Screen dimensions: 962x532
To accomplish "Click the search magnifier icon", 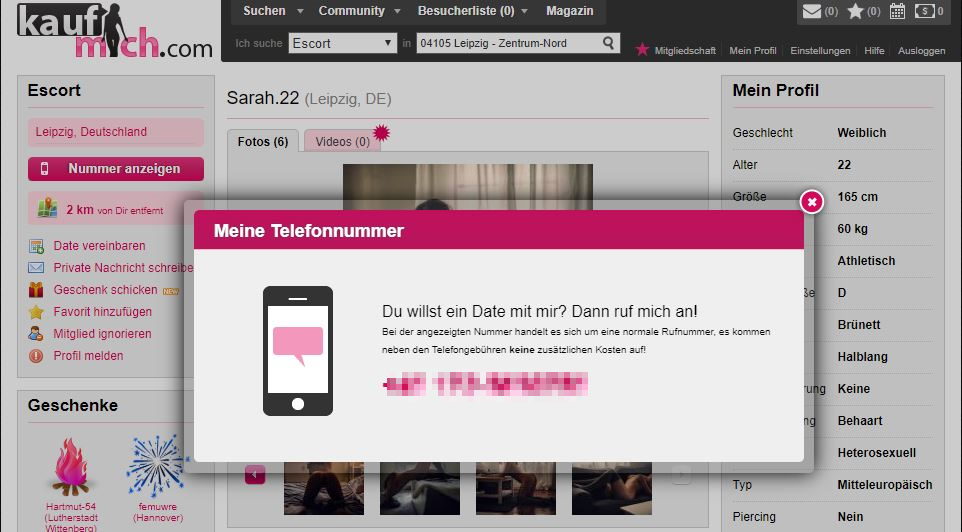I will point(609,43).
